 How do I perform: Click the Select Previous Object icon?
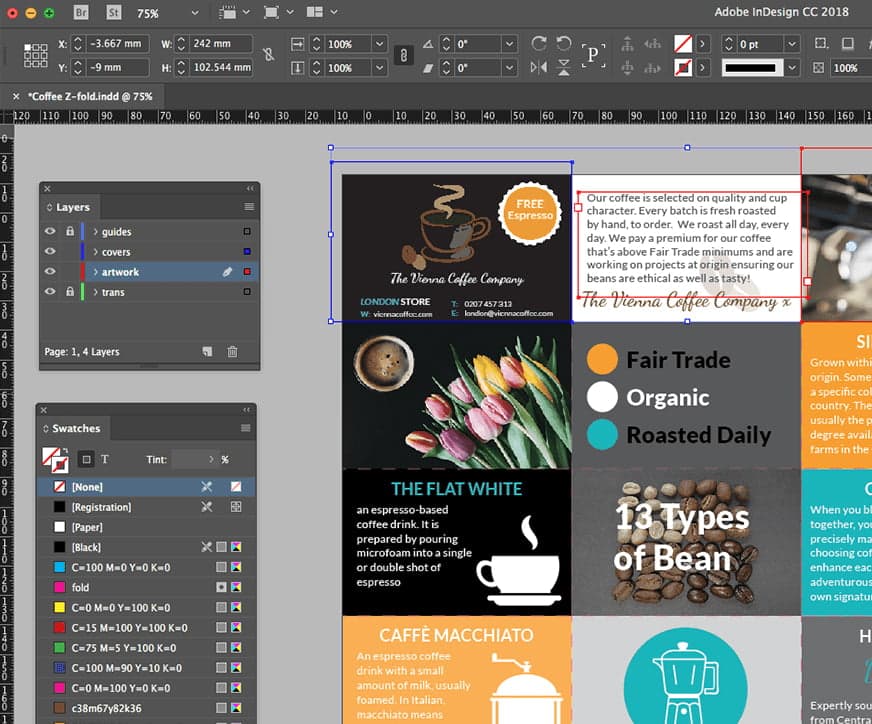click(652, 43)
